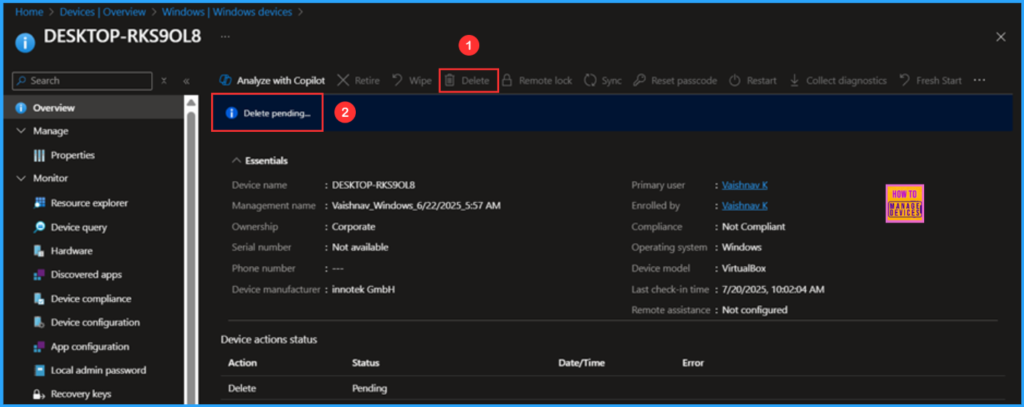Click the Recovery keys lock icon
Image resolution: width=1024 pixels, height=407 pixels.
[x=39, y=394]
